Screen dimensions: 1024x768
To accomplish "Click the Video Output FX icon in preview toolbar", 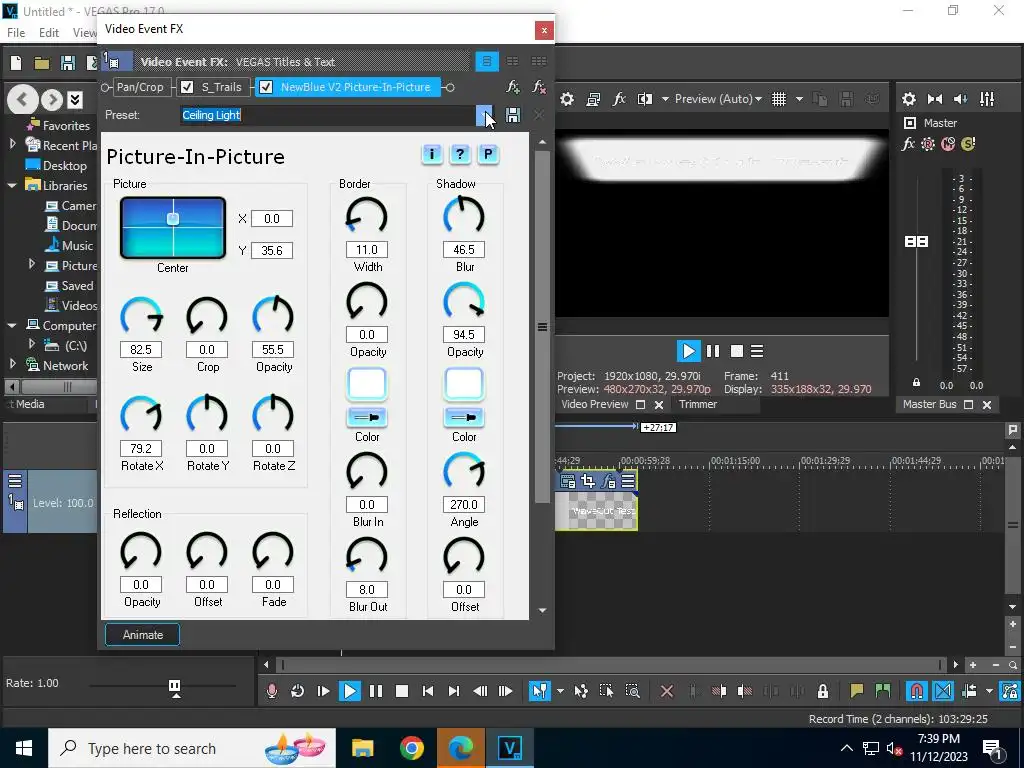I will click(x=618, y=99).
